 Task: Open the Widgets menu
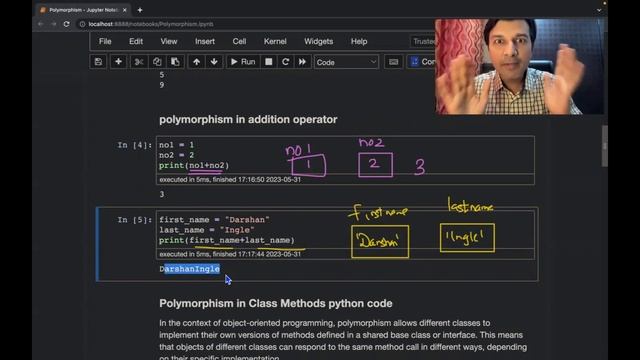pos(318,41)
